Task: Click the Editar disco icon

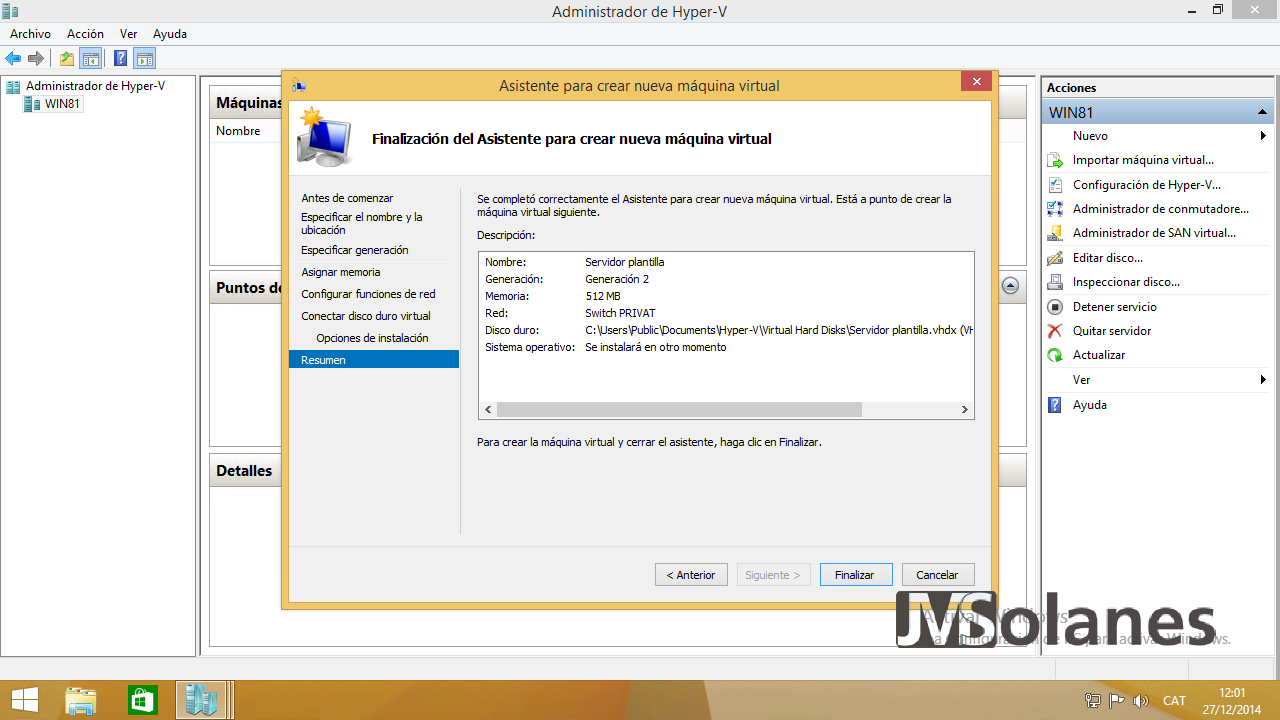Action: click(1055, 258)
